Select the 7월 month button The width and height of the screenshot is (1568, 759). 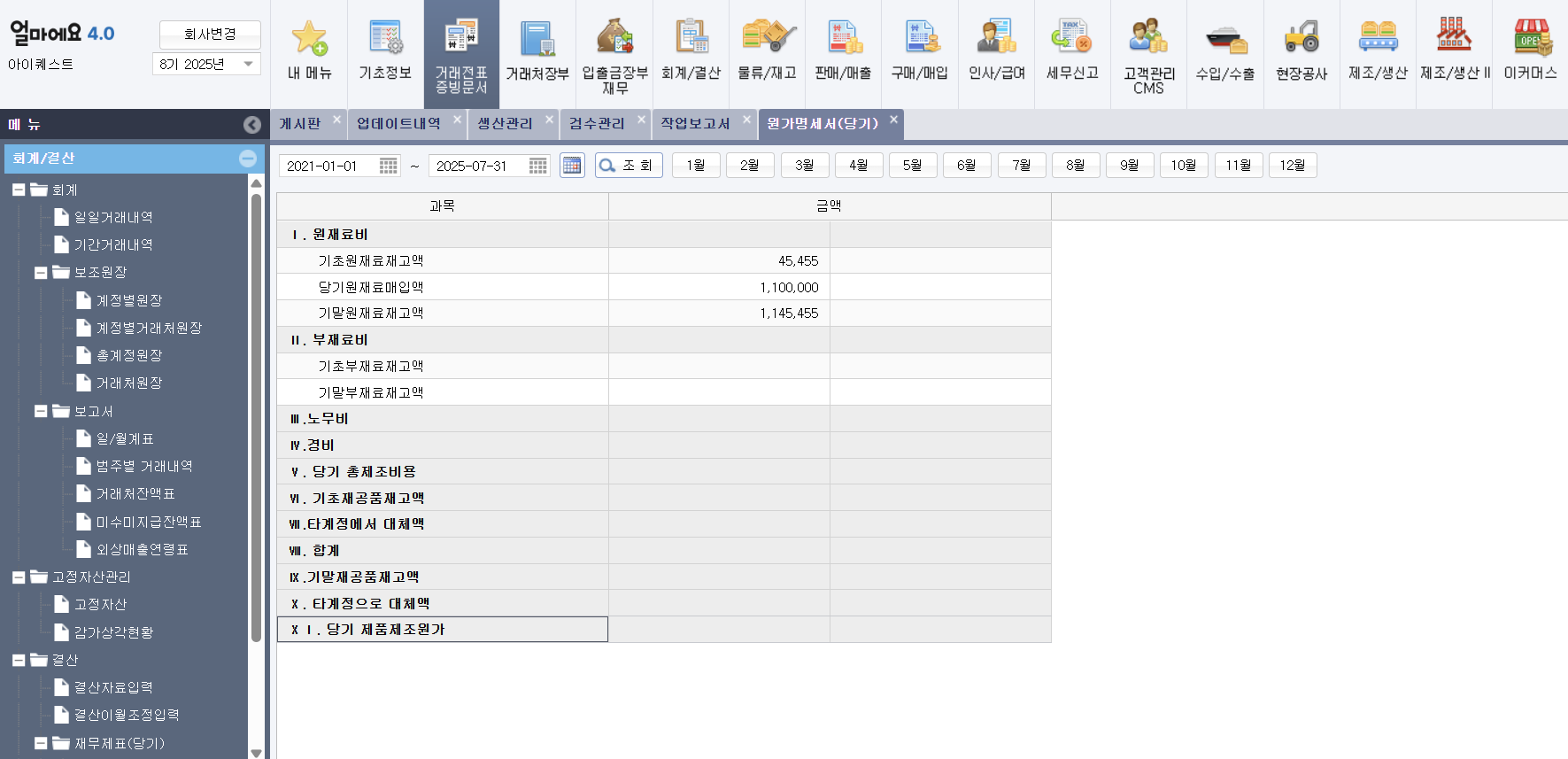click(1022, 166)
